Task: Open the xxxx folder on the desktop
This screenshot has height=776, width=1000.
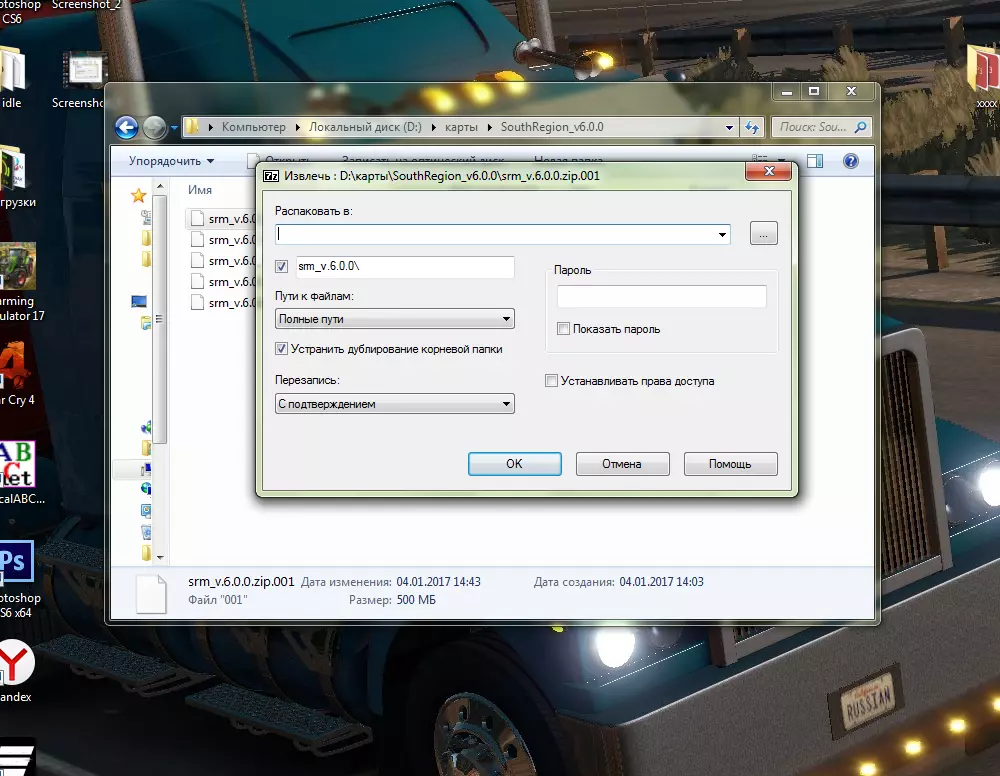Action: coord(985,75)
